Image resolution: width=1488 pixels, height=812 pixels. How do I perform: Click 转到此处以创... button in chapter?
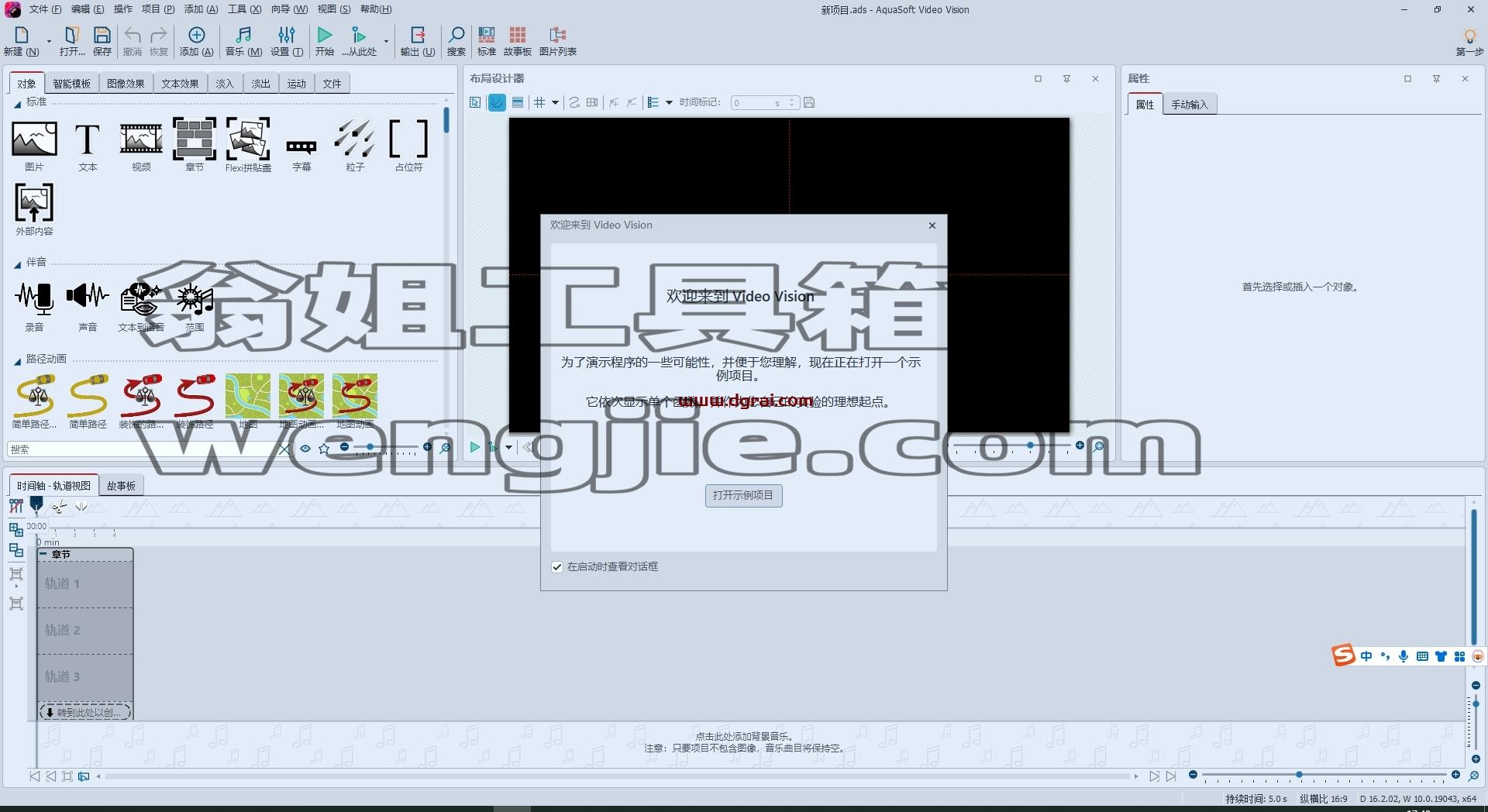pos(84,712)
